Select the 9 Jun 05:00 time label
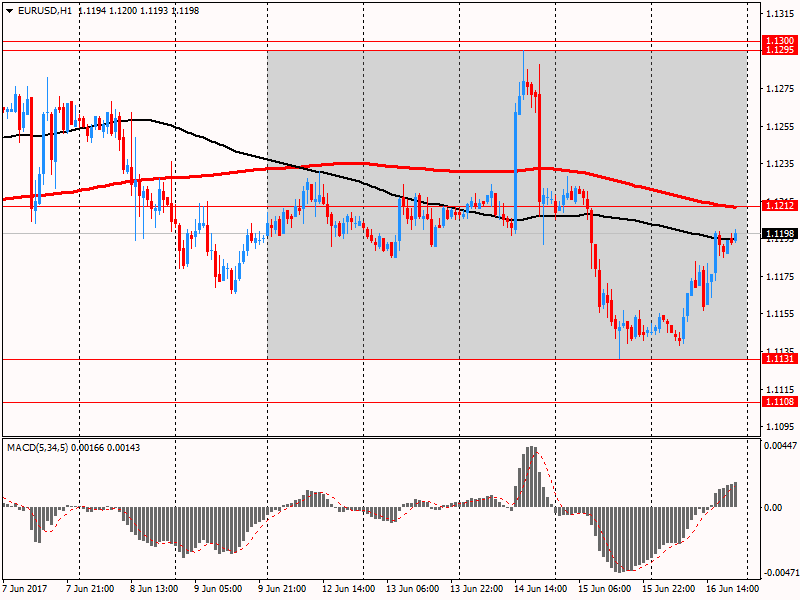Image resolution: width=800 pixels, height=600 pixels. [218, 589]
